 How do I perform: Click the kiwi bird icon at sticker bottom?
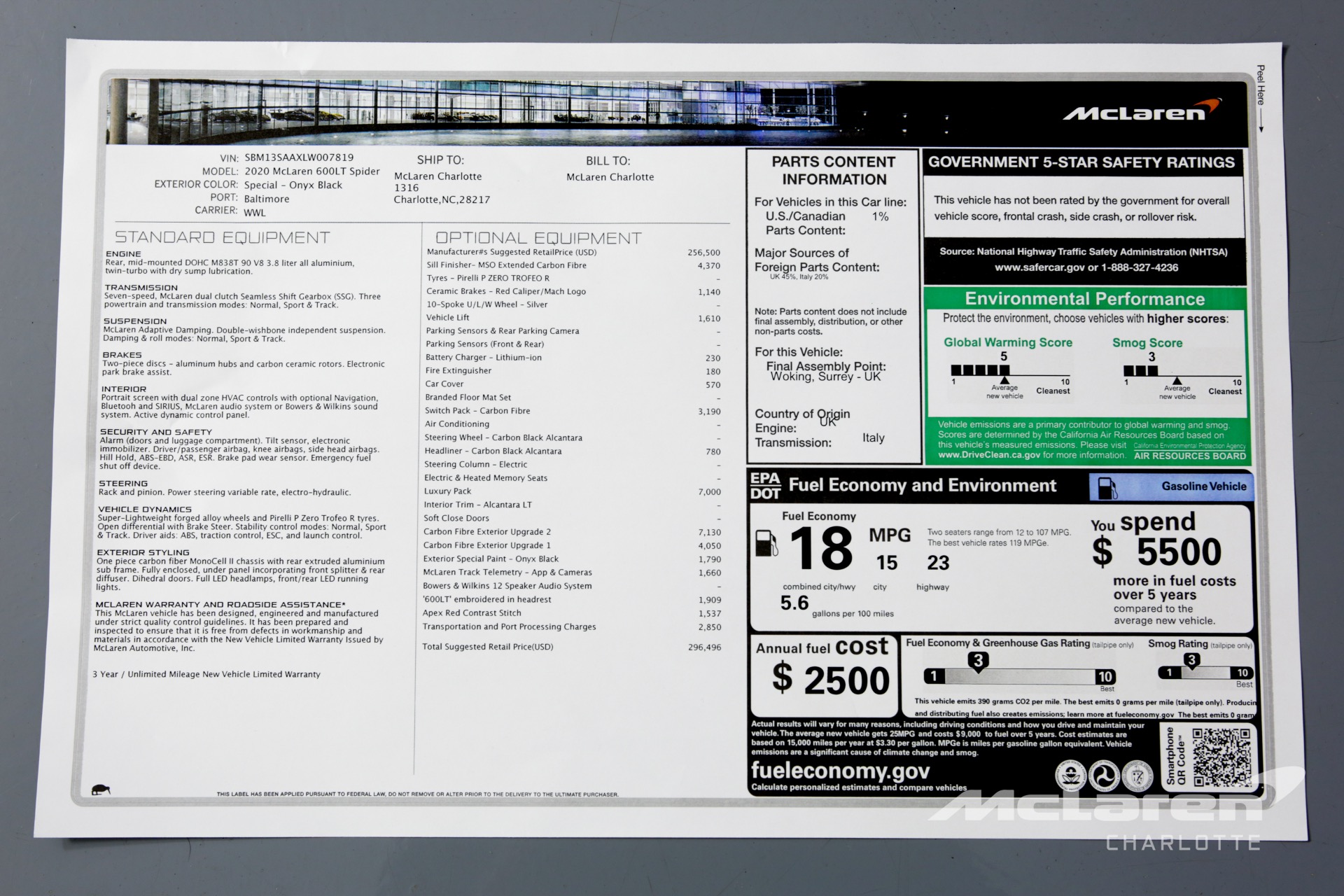[100, 790]
